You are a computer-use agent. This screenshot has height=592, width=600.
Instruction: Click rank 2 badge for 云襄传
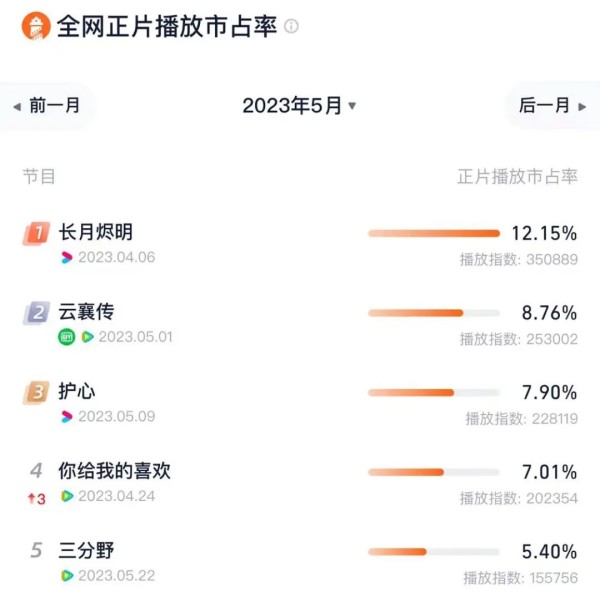coord(36,313)
